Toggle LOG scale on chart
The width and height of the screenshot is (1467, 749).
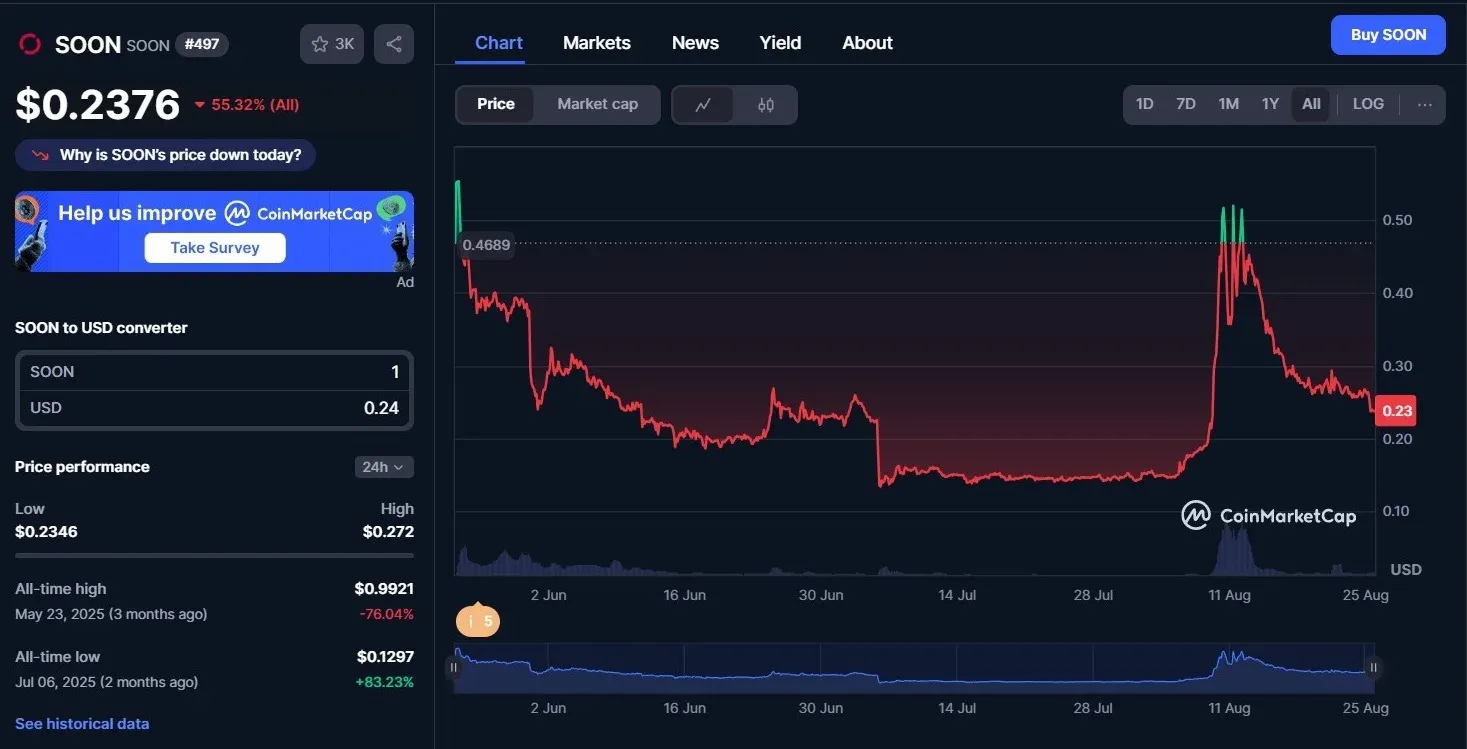[x=1368, y=104]
